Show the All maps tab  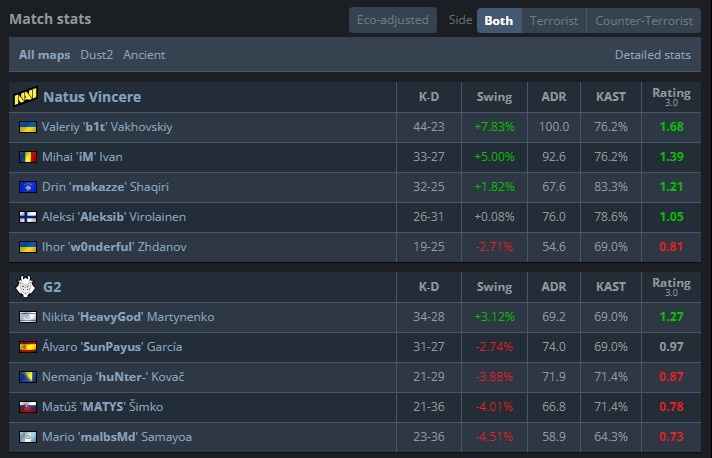[x=44, y=55]
